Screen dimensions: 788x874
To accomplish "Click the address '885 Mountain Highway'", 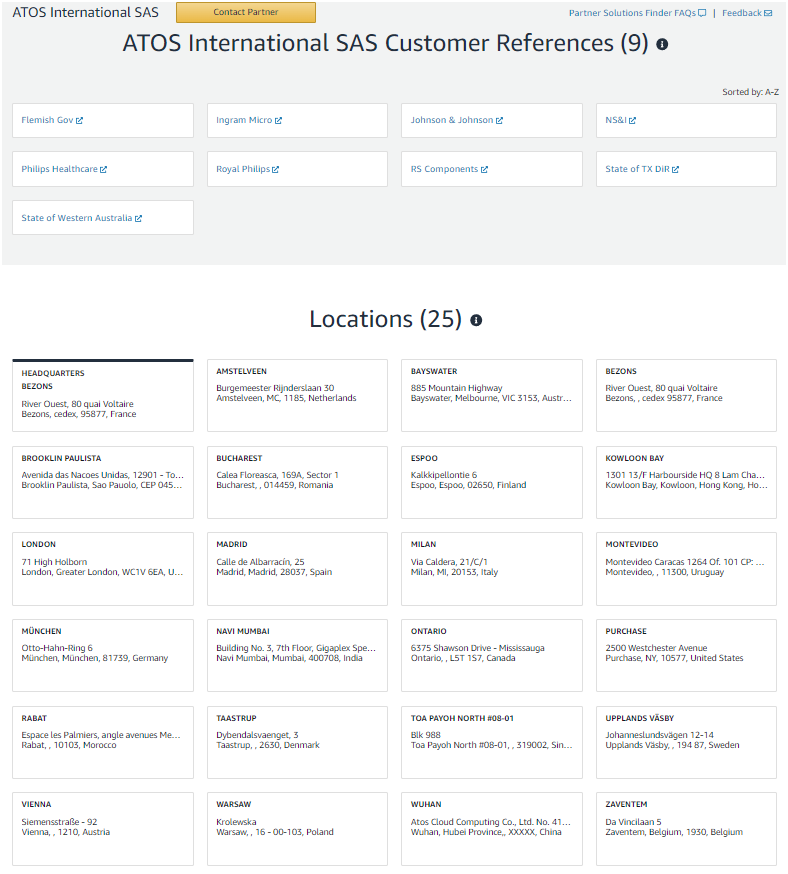I will tap(456, 388).
